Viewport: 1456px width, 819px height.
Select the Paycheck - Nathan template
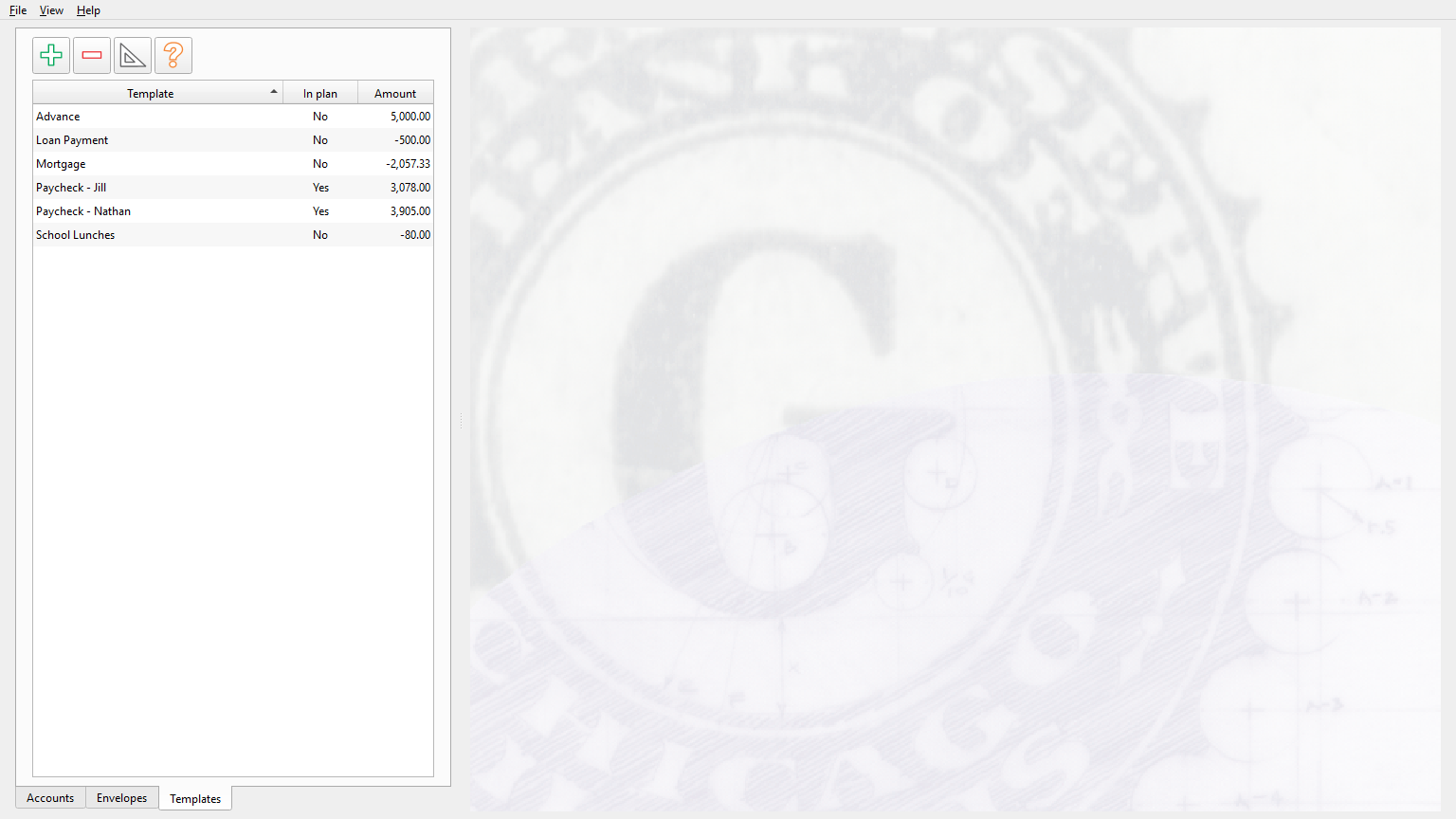tap(233, 211)
